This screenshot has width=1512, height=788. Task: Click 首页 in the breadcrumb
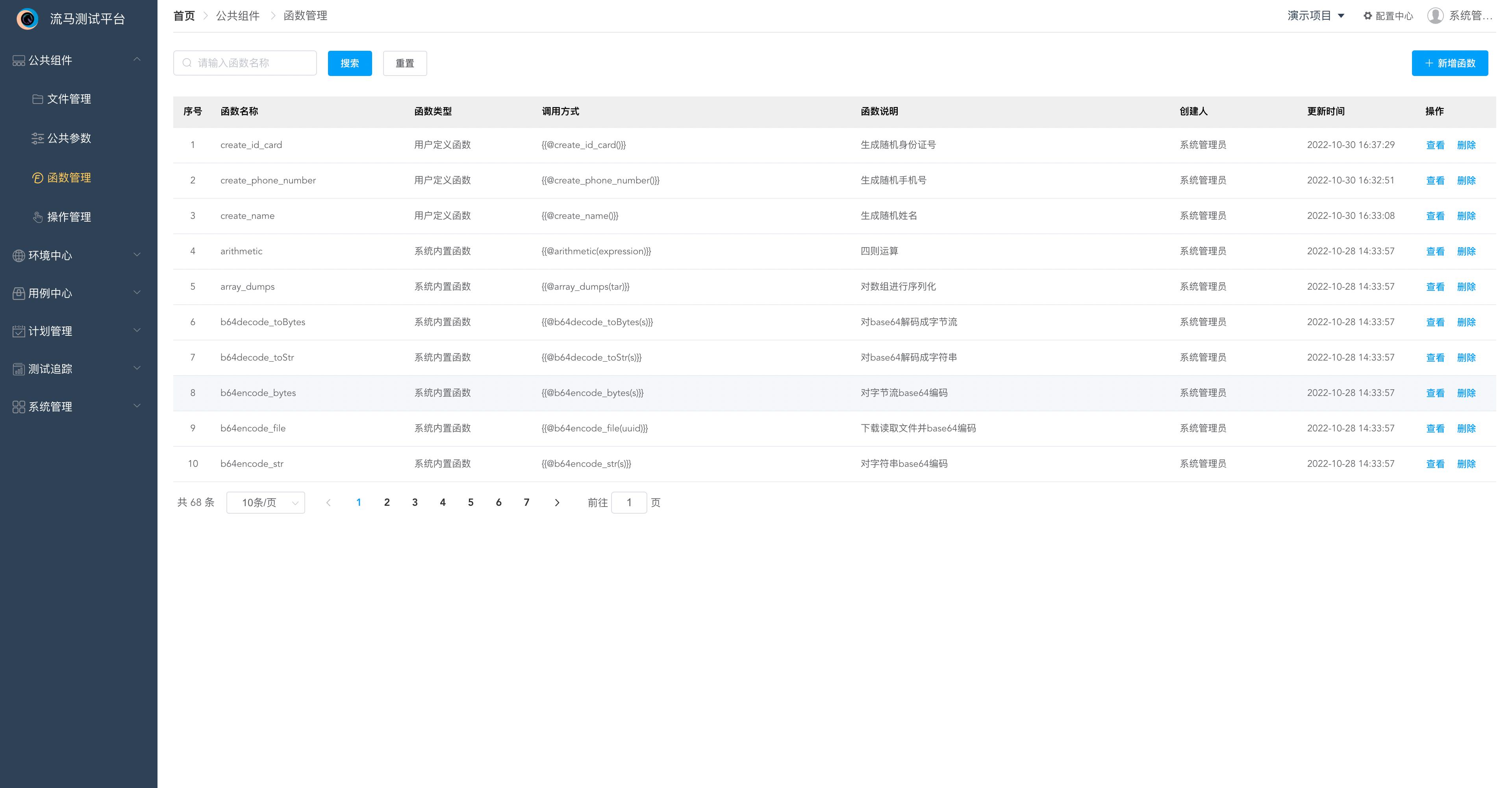point(184,16)
